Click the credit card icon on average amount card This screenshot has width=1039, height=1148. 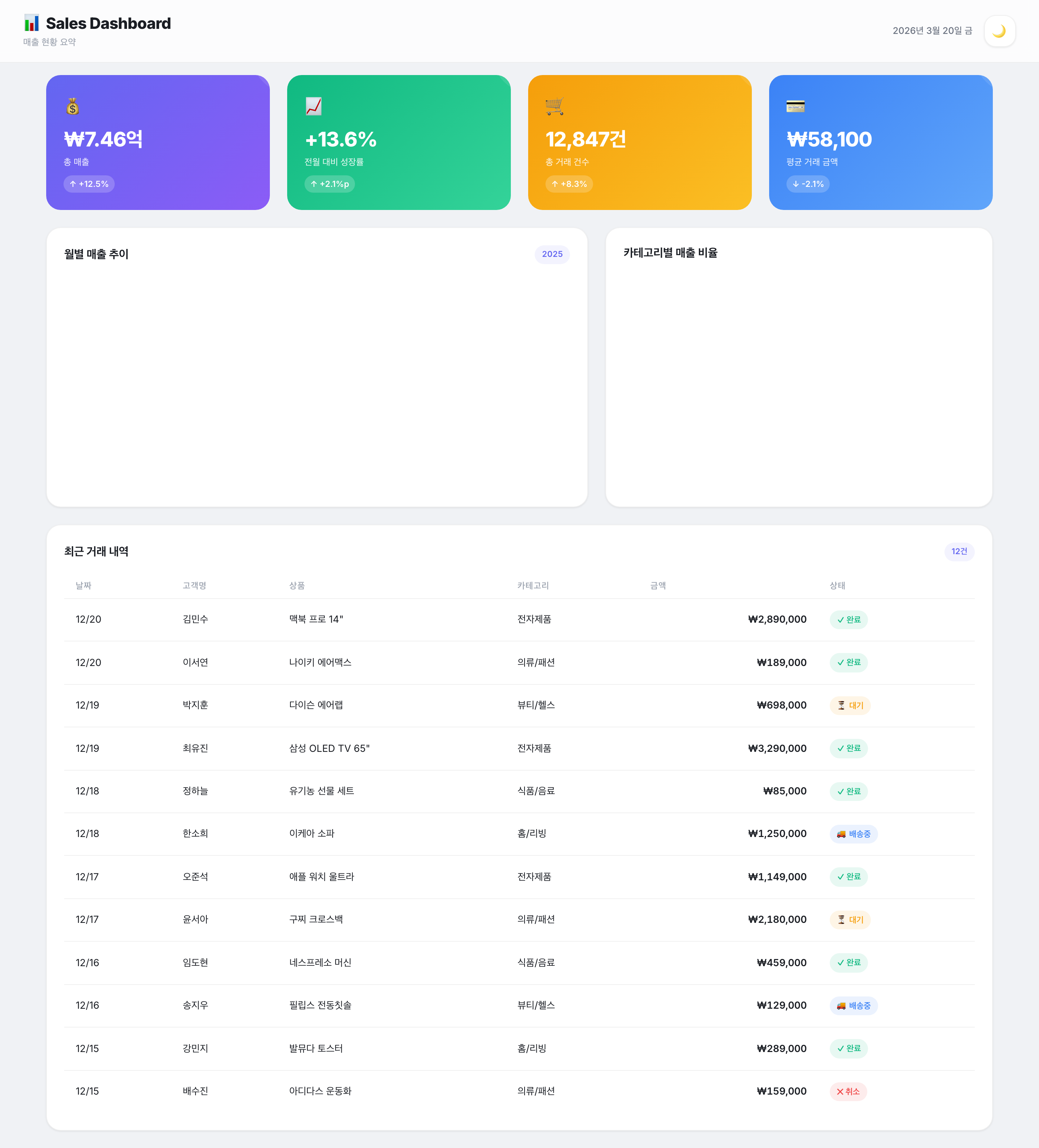coord(795,106)
